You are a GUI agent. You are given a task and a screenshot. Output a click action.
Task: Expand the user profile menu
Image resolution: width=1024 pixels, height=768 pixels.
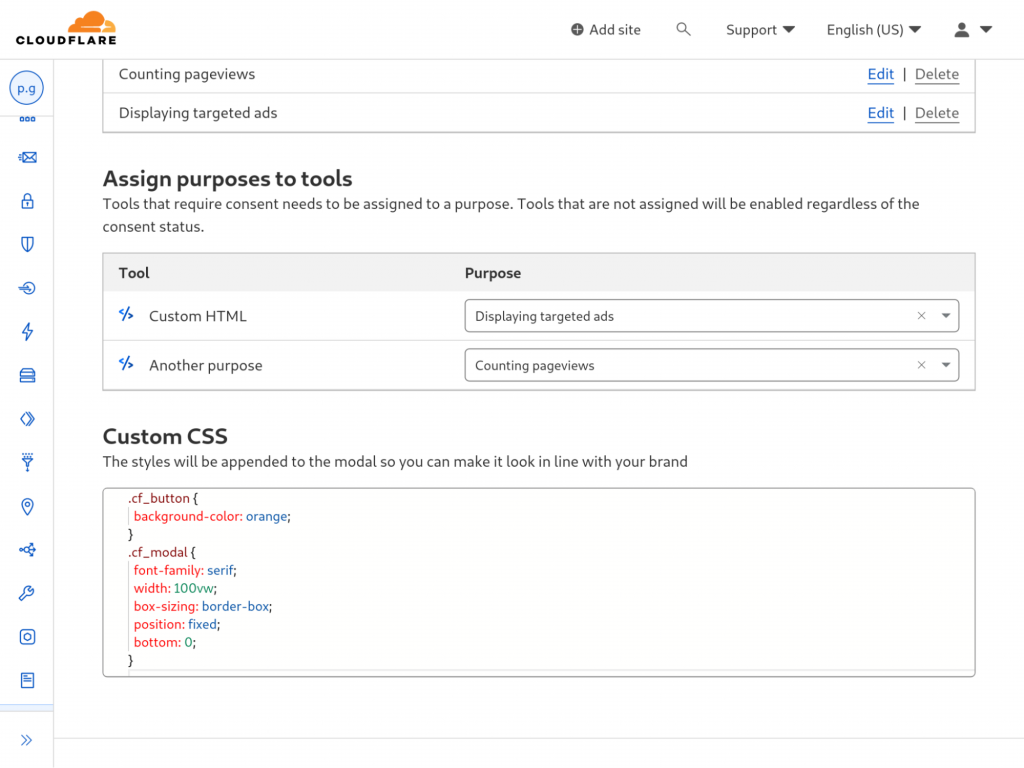[972, 30]
